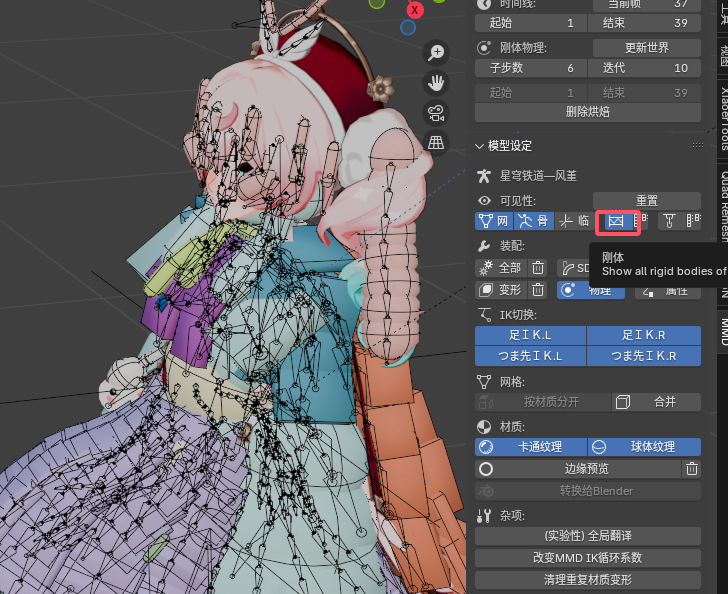728x594 pixels.
Task: Click 材质 material section icon
Action: pyautogui.click(x=484, y=427)
